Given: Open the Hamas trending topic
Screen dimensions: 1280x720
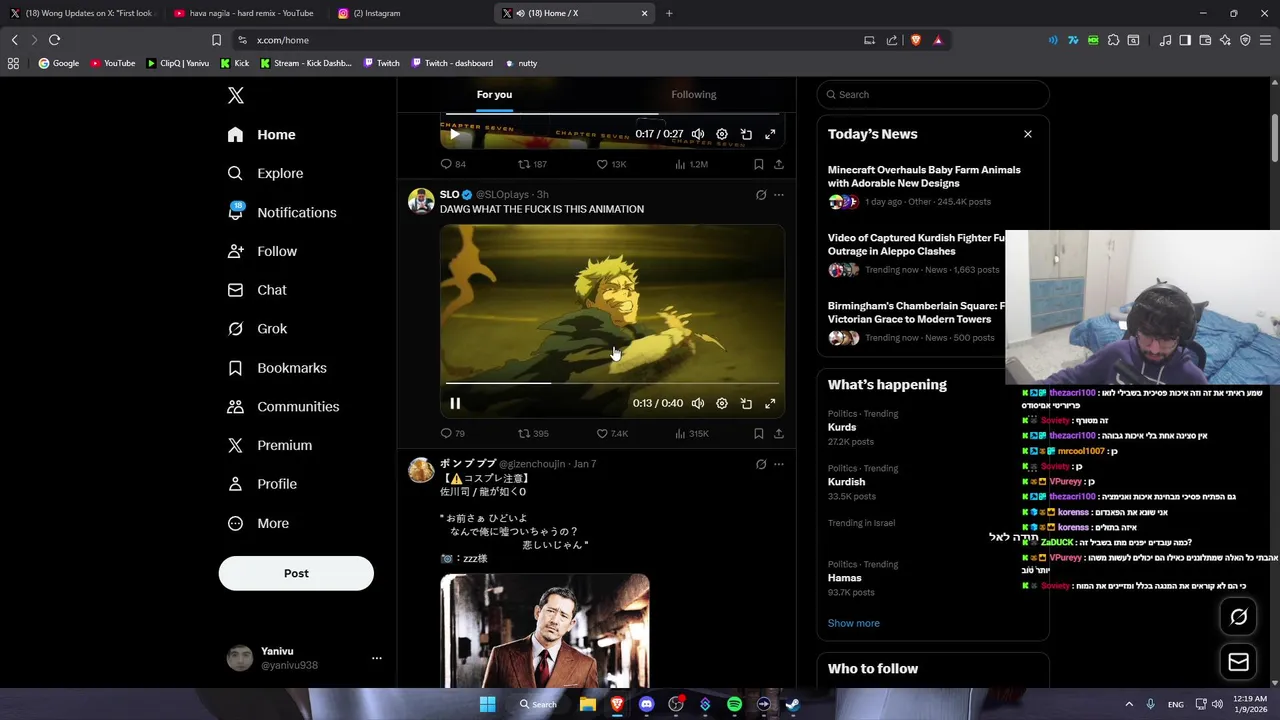Looking at the screenshot, I should [x=844, y=578].
